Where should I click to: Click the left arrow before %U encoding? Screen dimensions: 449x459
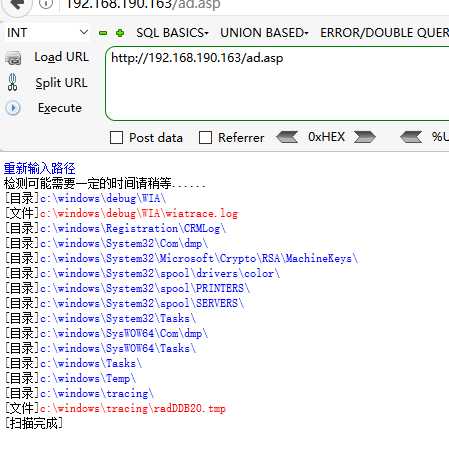click(x=411, y=137)
